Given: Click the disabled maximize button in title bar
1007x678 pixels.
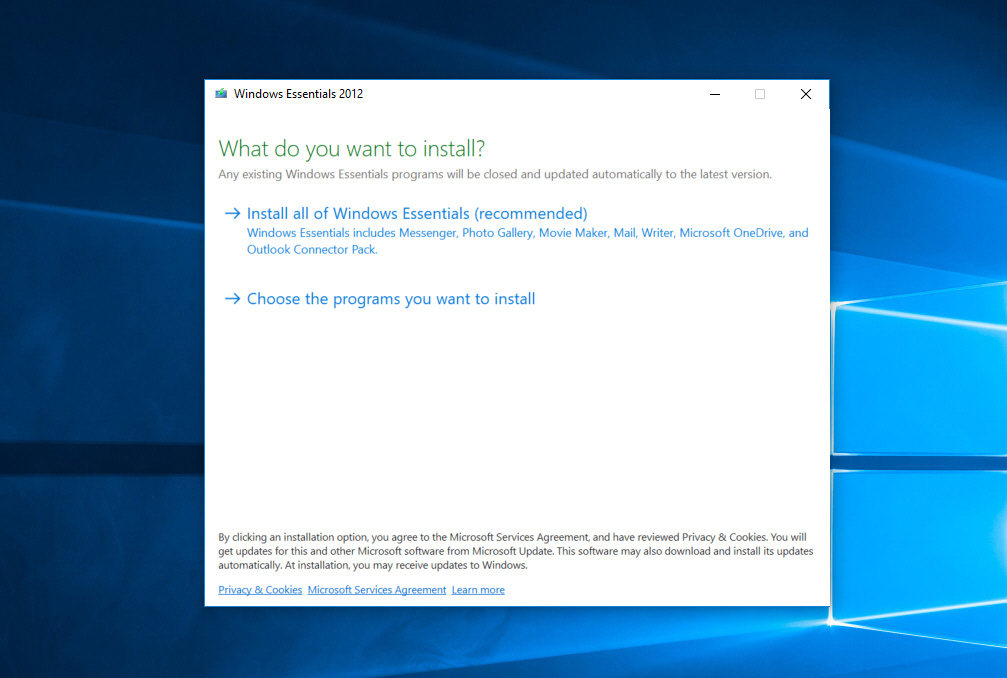Looking at the screenshot, I should 760,94.
